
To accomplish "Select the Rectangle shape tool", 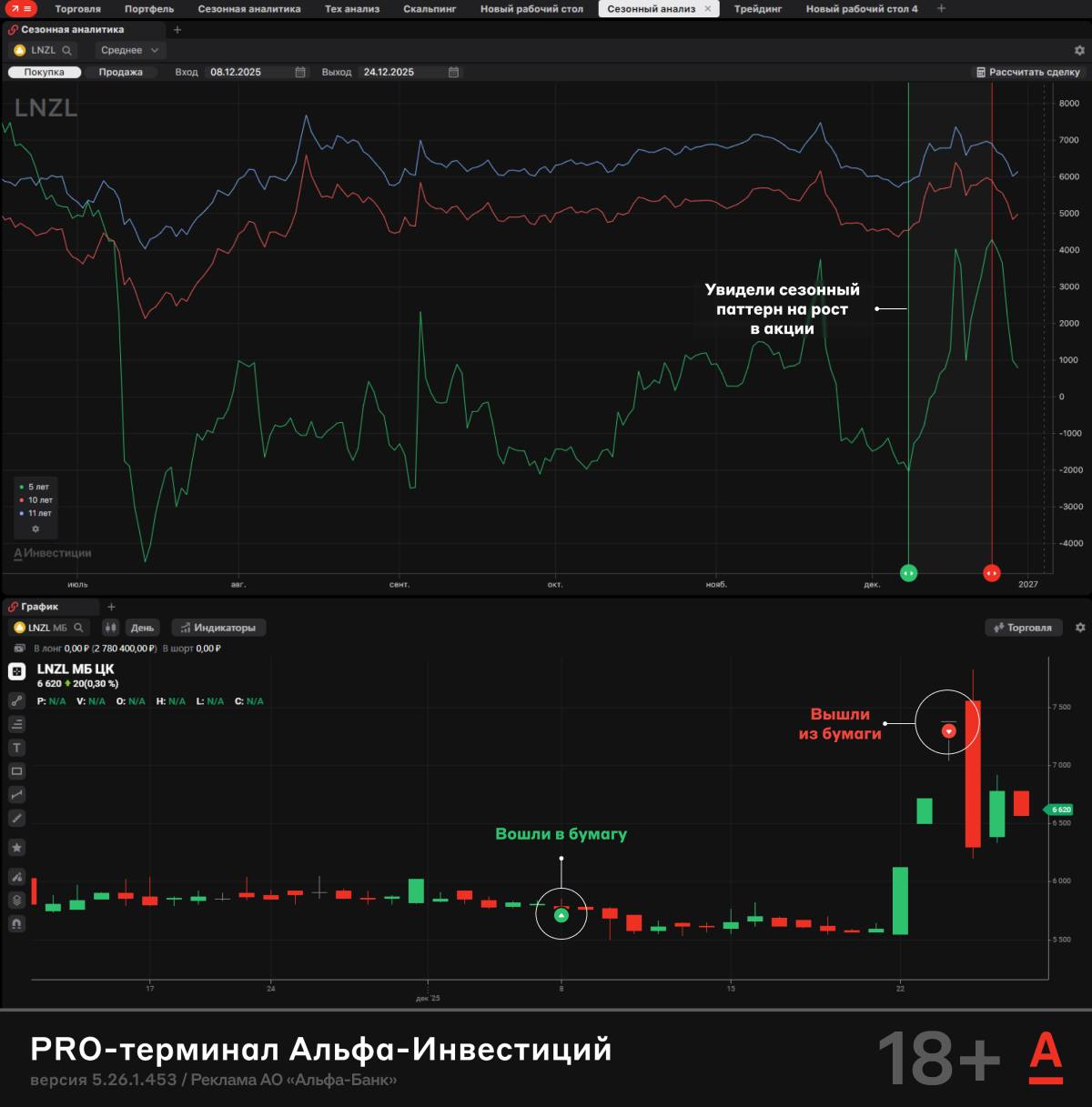I will click(x=16, y=771).
